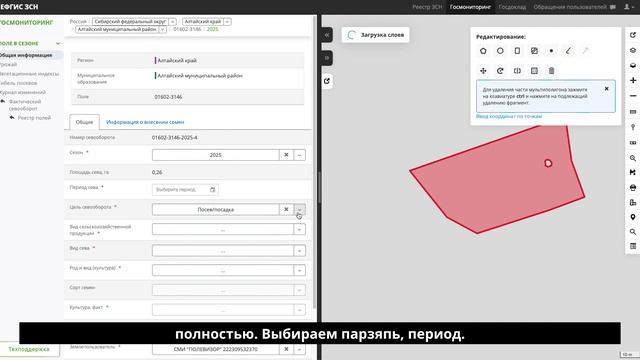640x360 pixels.
Task: Open the Алтайский муниципальный район breadcrumb dropdown
Action: (x=162, y=29)
